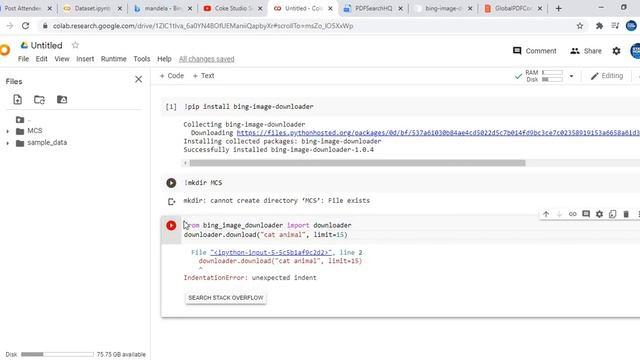Move the selected cell up
Viewport: 640px width, 360px height.
click(546, 214)
